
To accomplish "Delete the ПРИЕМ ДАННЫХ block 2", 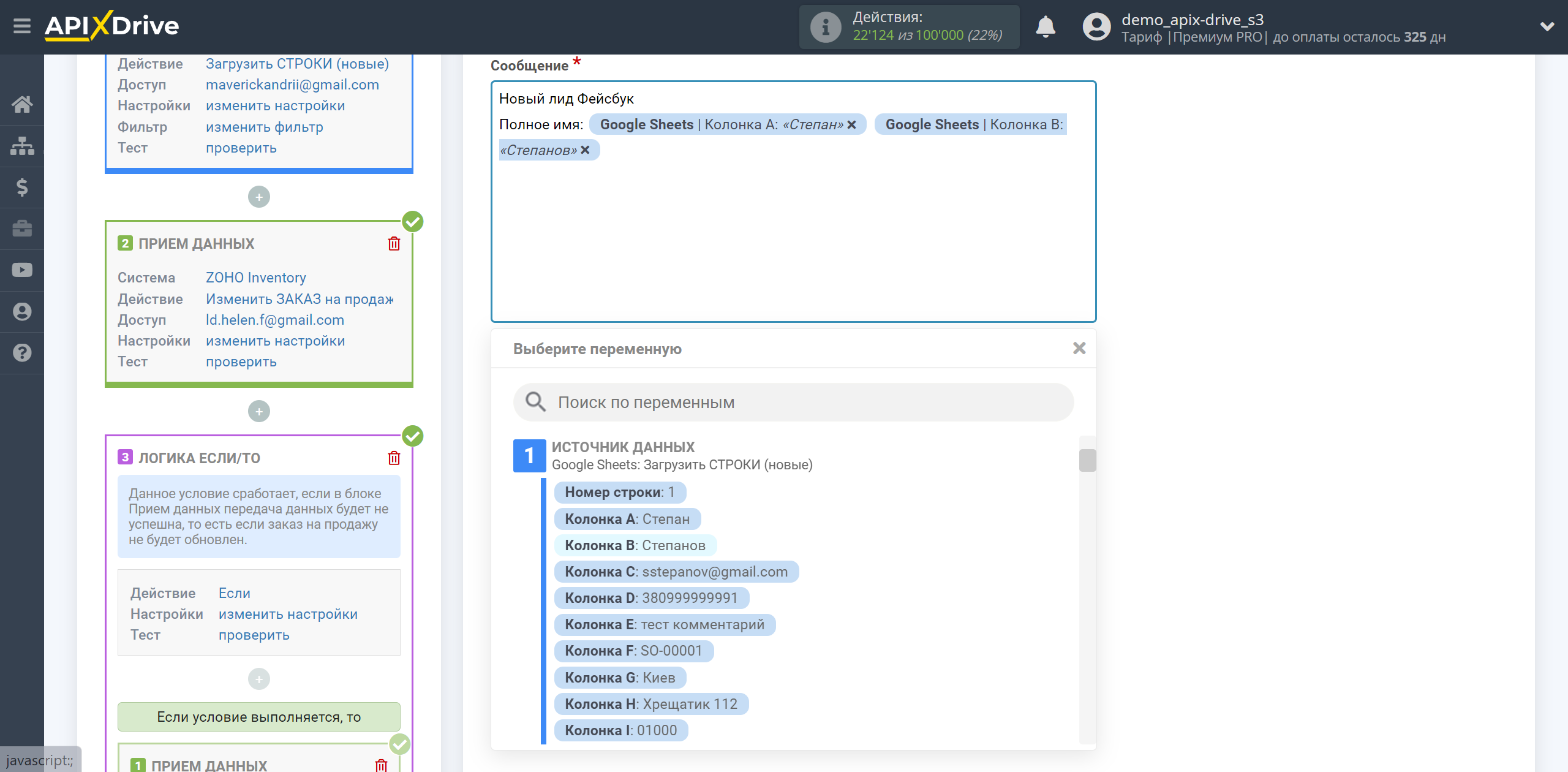I will click(394, 244).
